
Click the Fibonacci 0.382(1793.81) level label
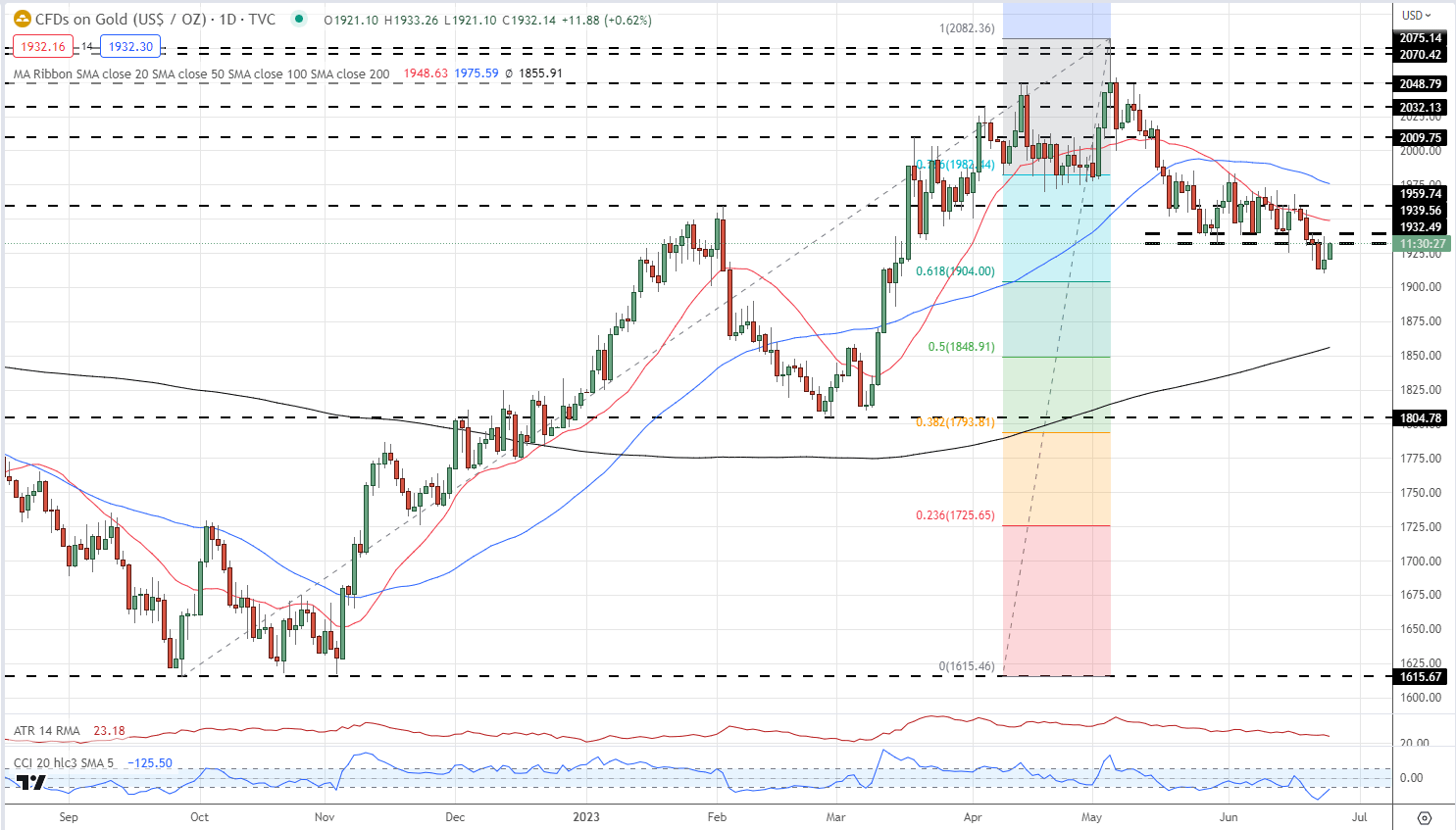955,422
